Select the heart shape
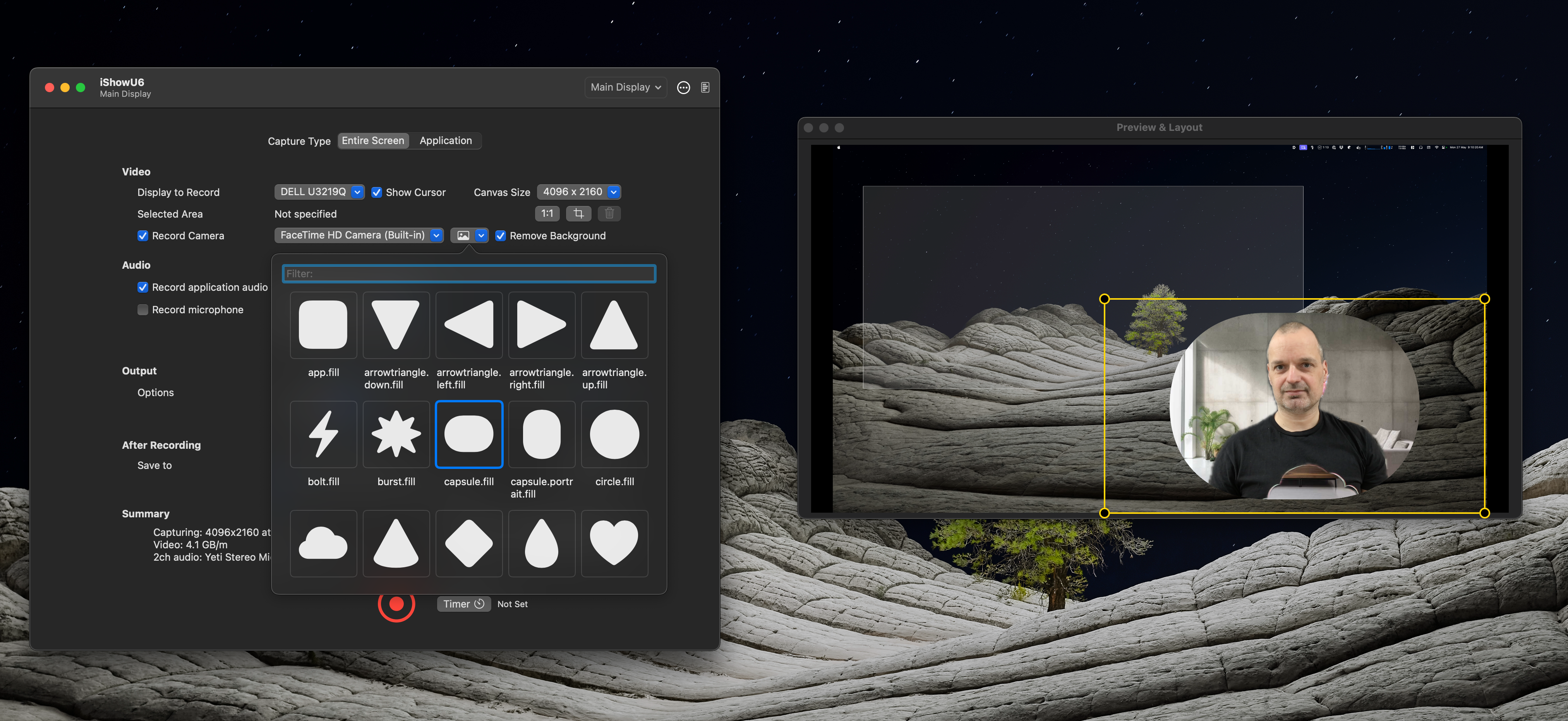The image size is (1568, 721). pyautogui.click(x=614, y=543)
